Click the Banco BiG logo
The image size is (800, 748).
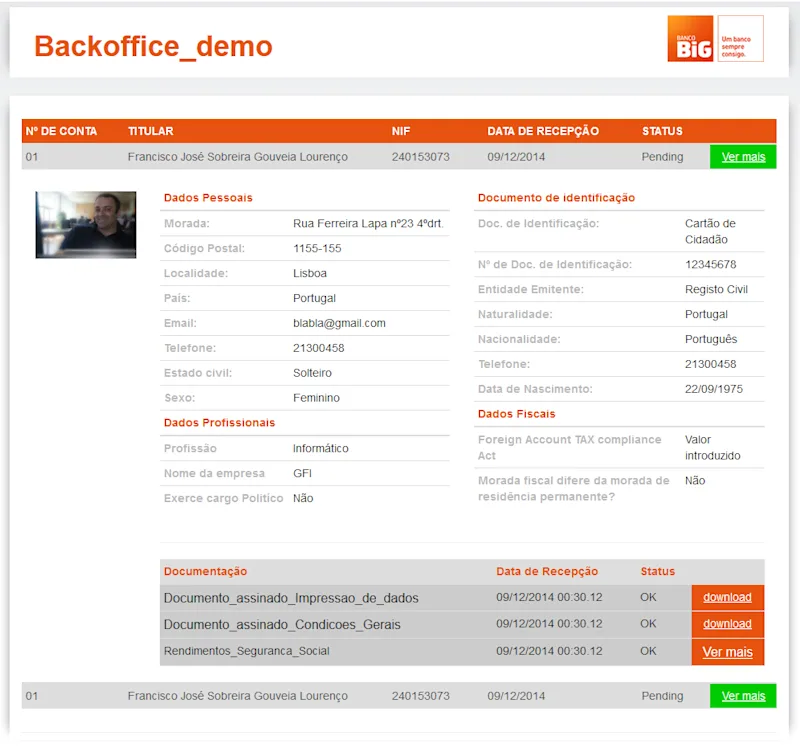(x=690, y=38)
